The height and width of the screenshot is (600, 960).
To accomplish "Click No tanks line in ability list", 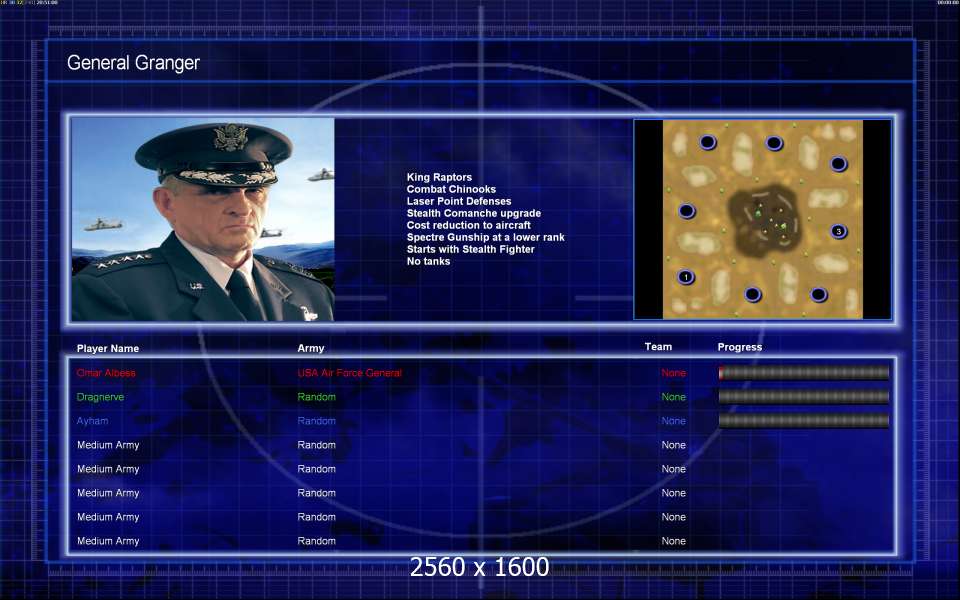I will (429, 261).
